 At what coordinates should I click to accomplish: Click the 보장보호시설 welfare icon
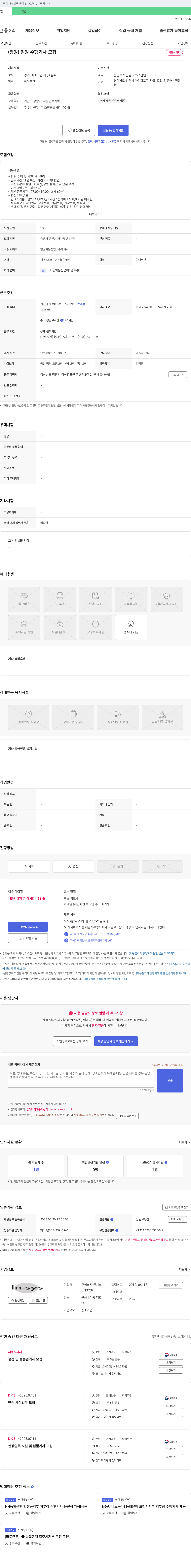coord(95,628)
